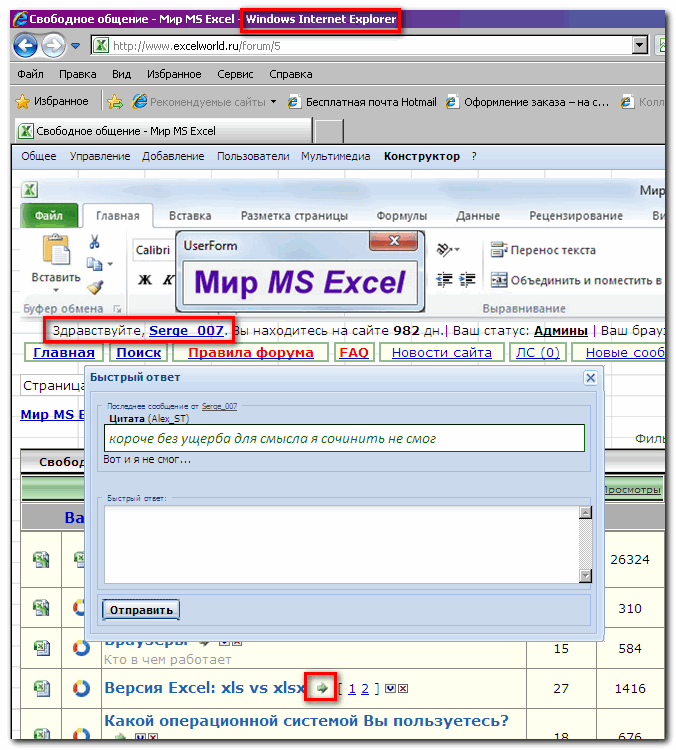This screenshot has width=676, height=750.
Task: Close the Быстрый ответ dialog
Action: click(591, 378)
